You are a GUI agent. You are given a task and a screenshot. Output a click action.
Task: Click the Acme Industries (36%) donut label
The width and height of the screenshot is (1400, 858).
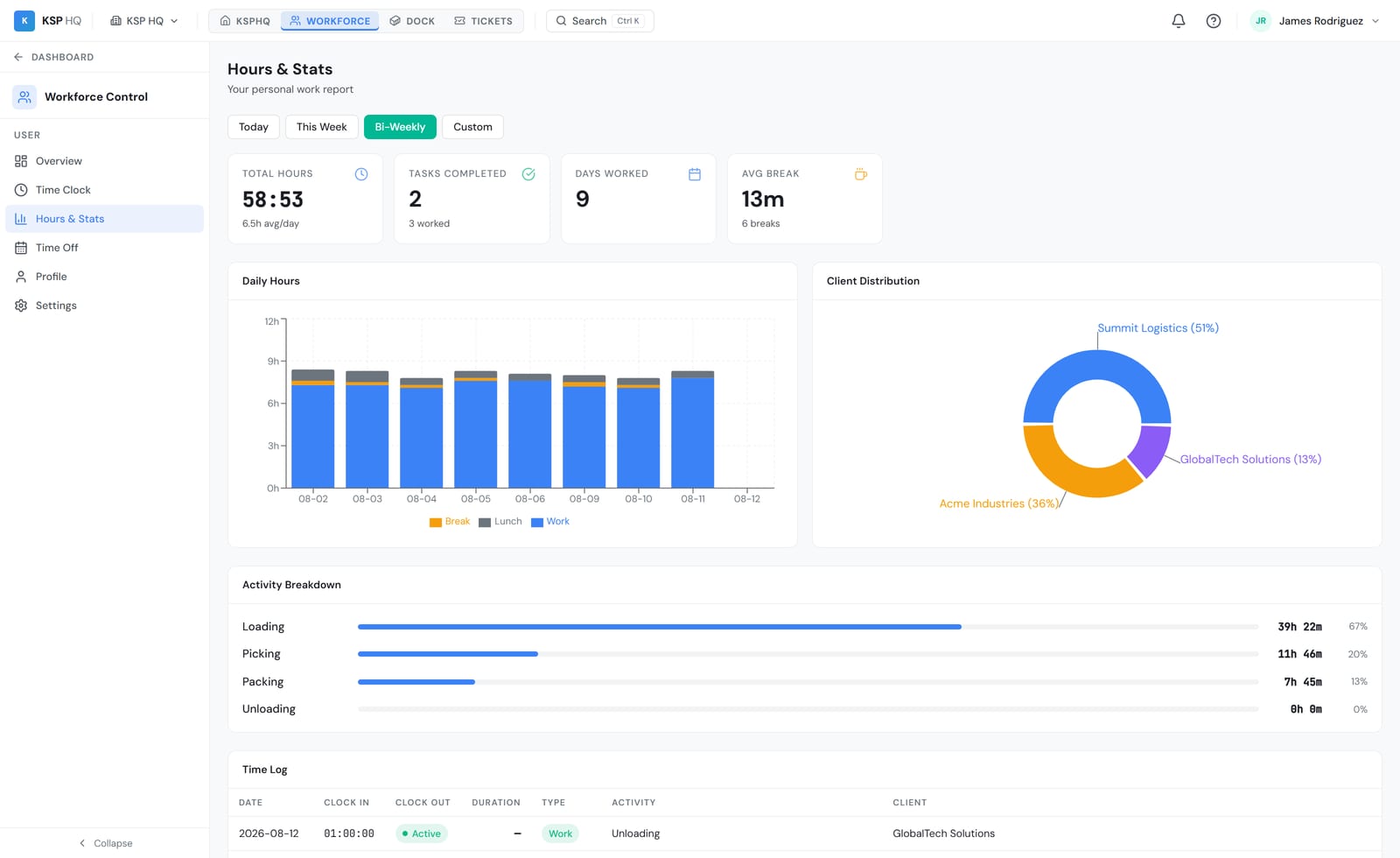click(x=998, y=503)
